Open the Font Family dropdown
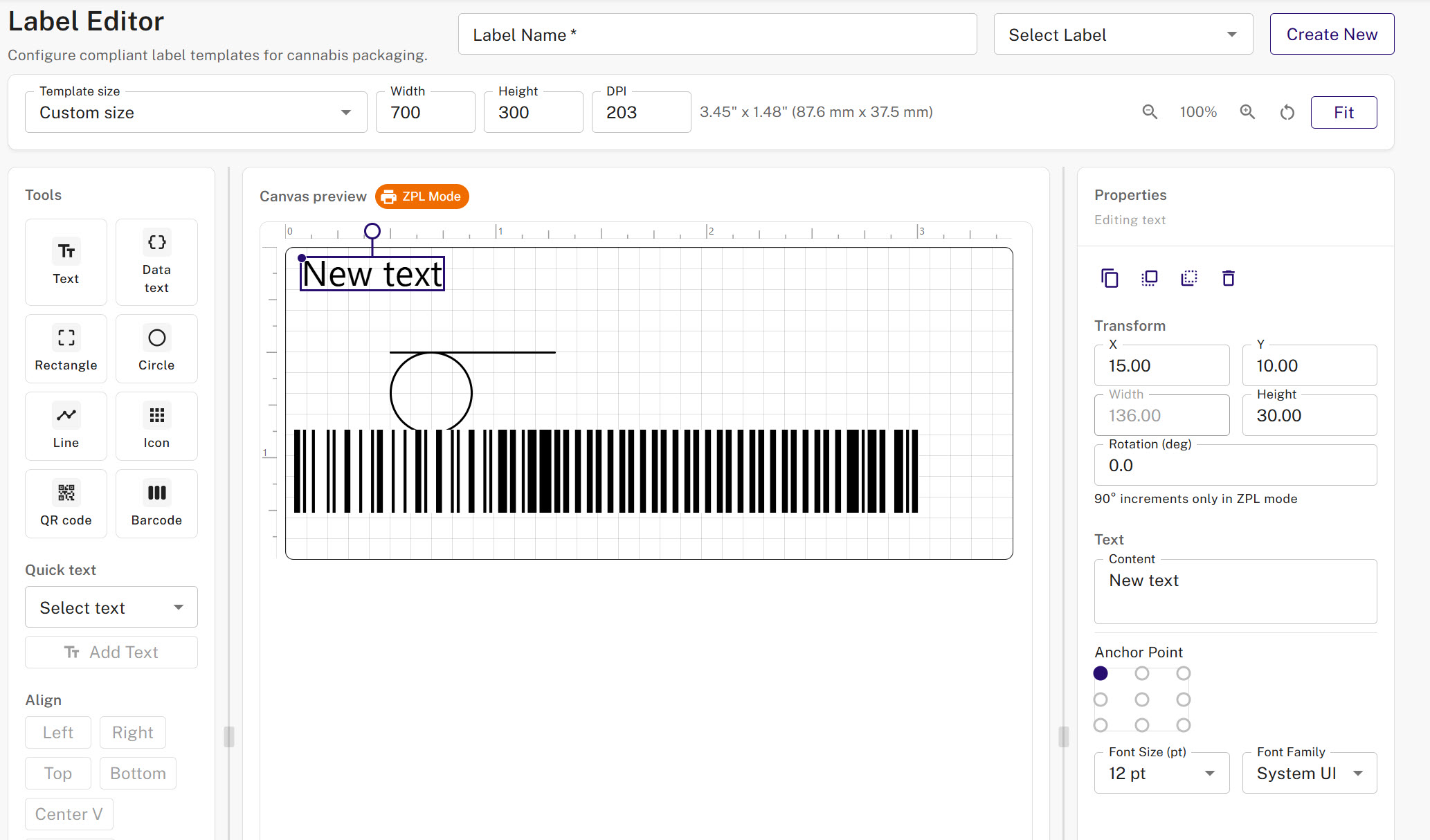This screenshot has height=840, width=1430. coord(1310,773)
